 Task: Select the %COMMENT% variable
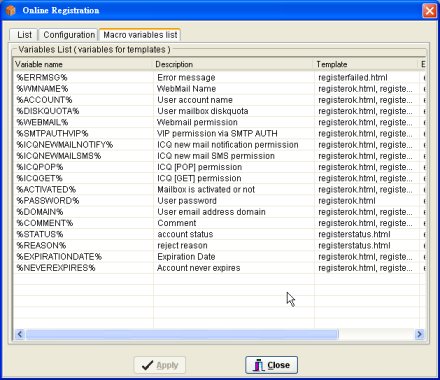pyautogui.click(x=45, y=223)
